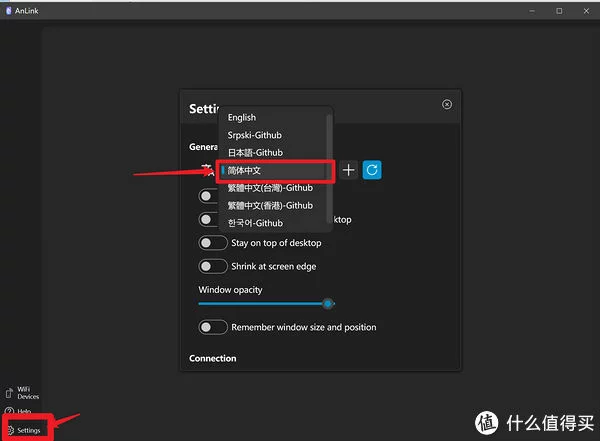Open Help in the left sidebar
This screenshot has width=600, height=441.
[x=18, y=411]
